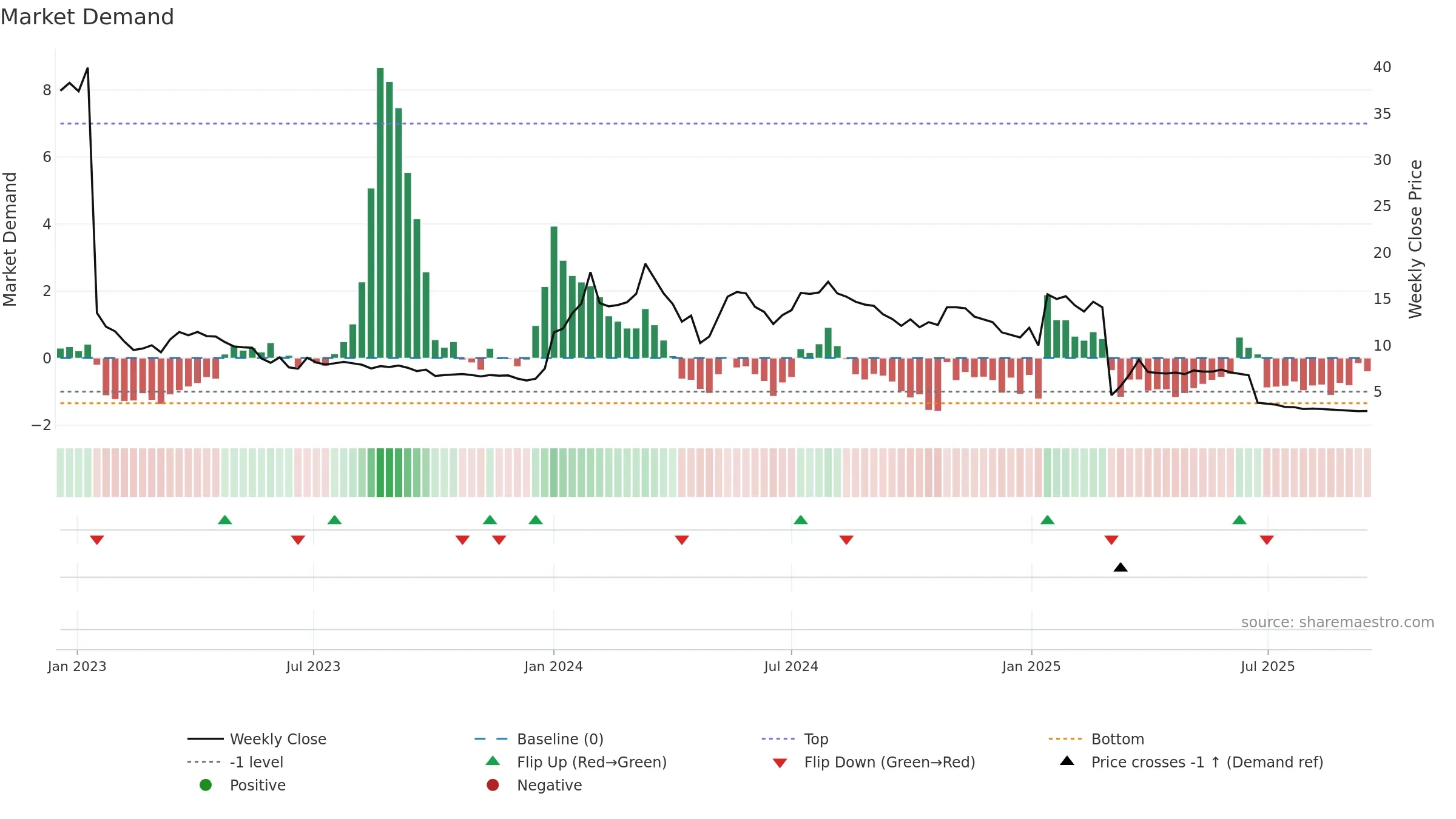This screenshot has width=1456, height=819.
Task: Click the -1 level legend entry
Action: point(235,762)
